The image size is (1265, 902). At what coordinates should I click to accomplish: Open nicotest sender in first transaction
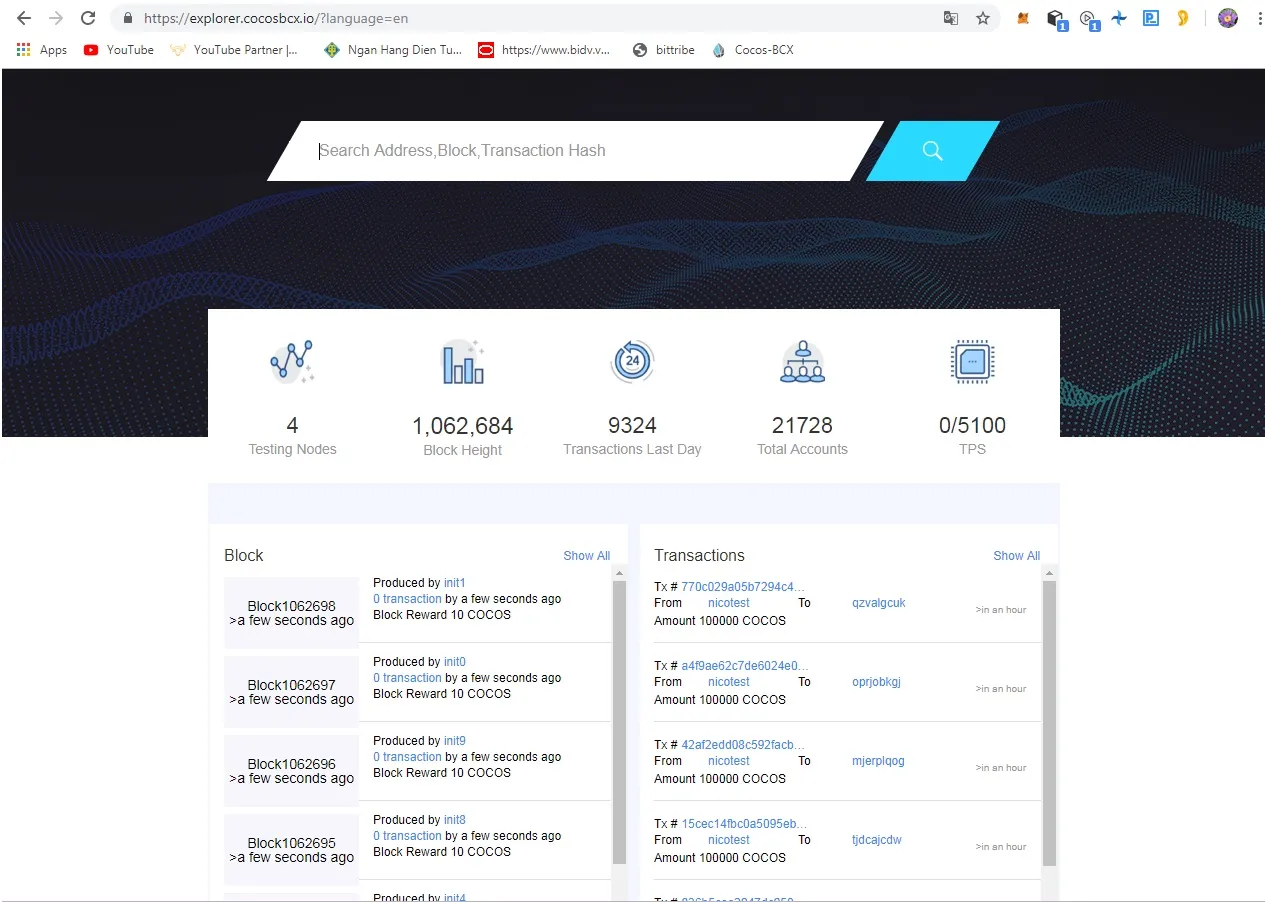tap(729, 603)
